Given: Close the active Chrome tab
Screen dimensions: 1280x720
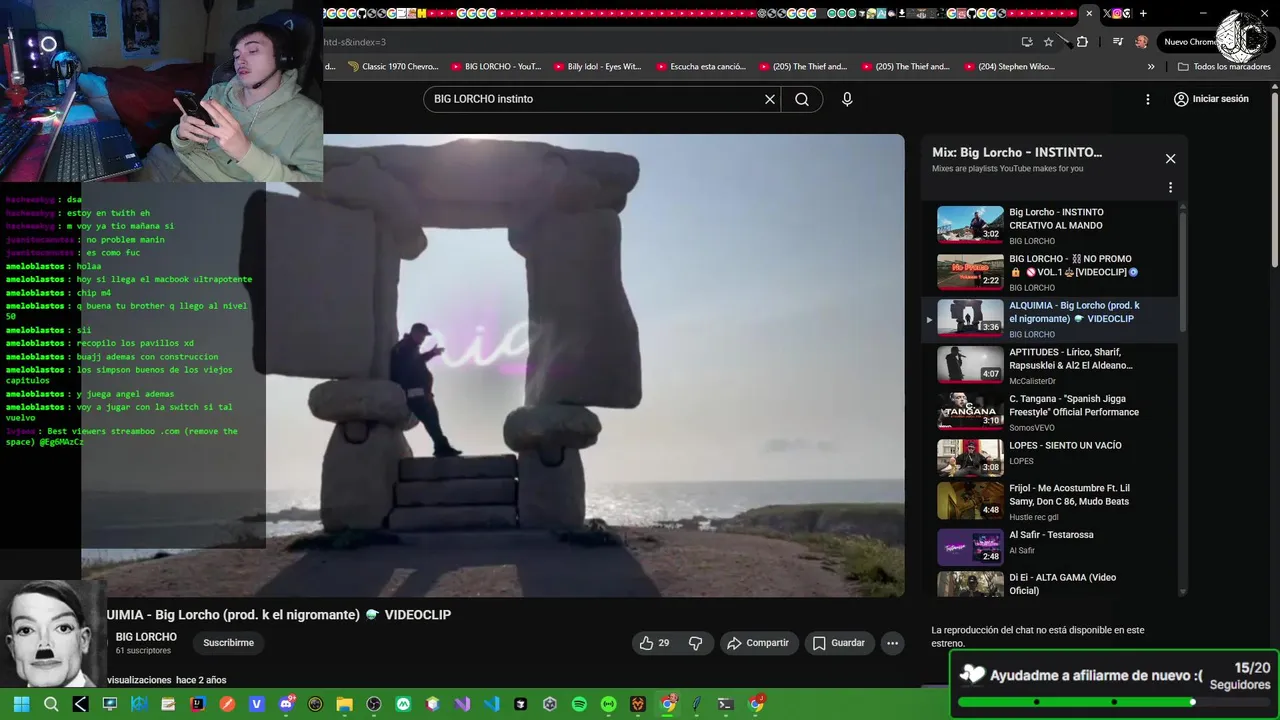Looking at the screenshot, I should pos(1089,13).
